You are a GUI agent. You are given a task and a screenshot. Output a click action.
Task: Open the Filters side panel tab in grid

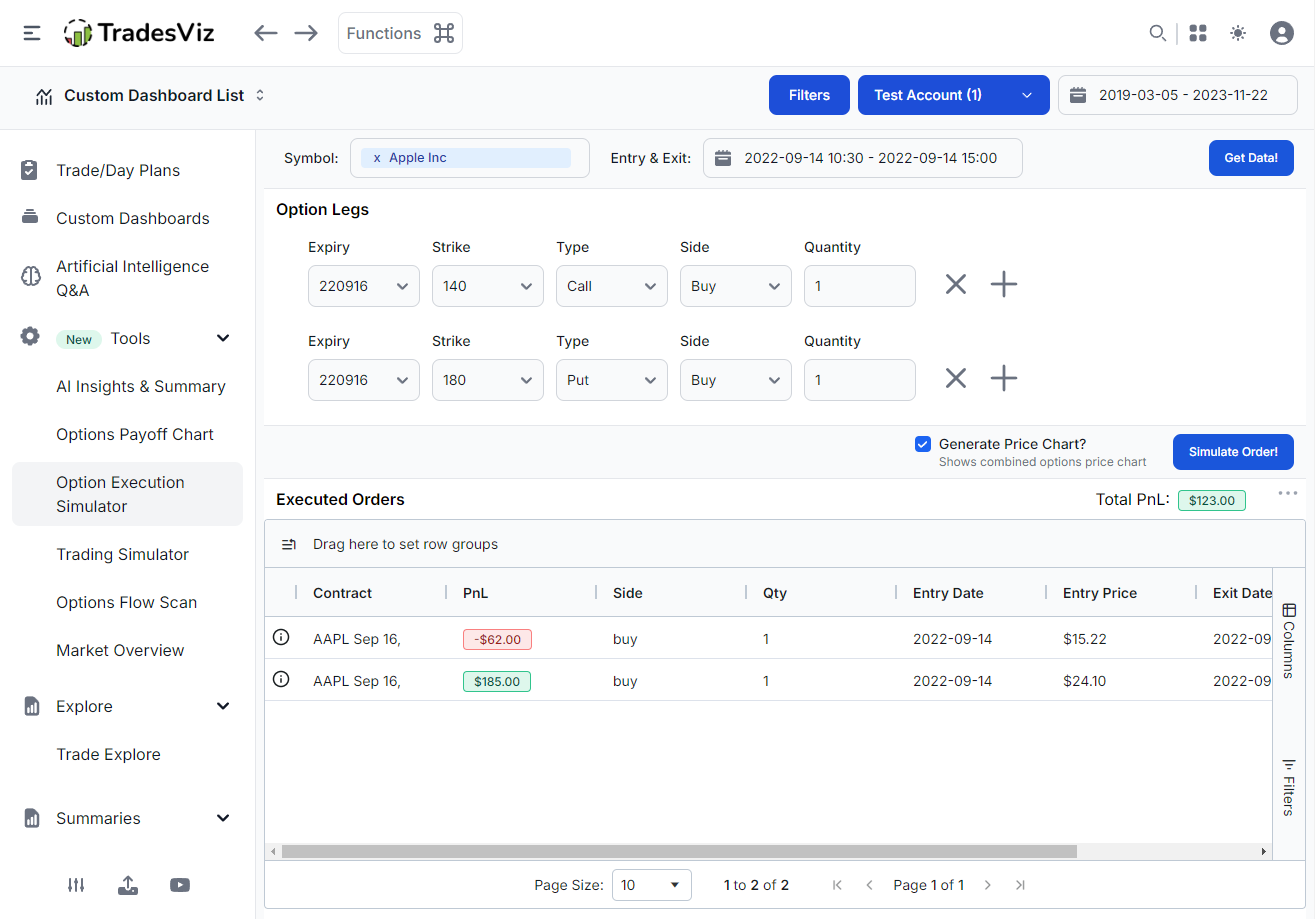[1289, 787]
